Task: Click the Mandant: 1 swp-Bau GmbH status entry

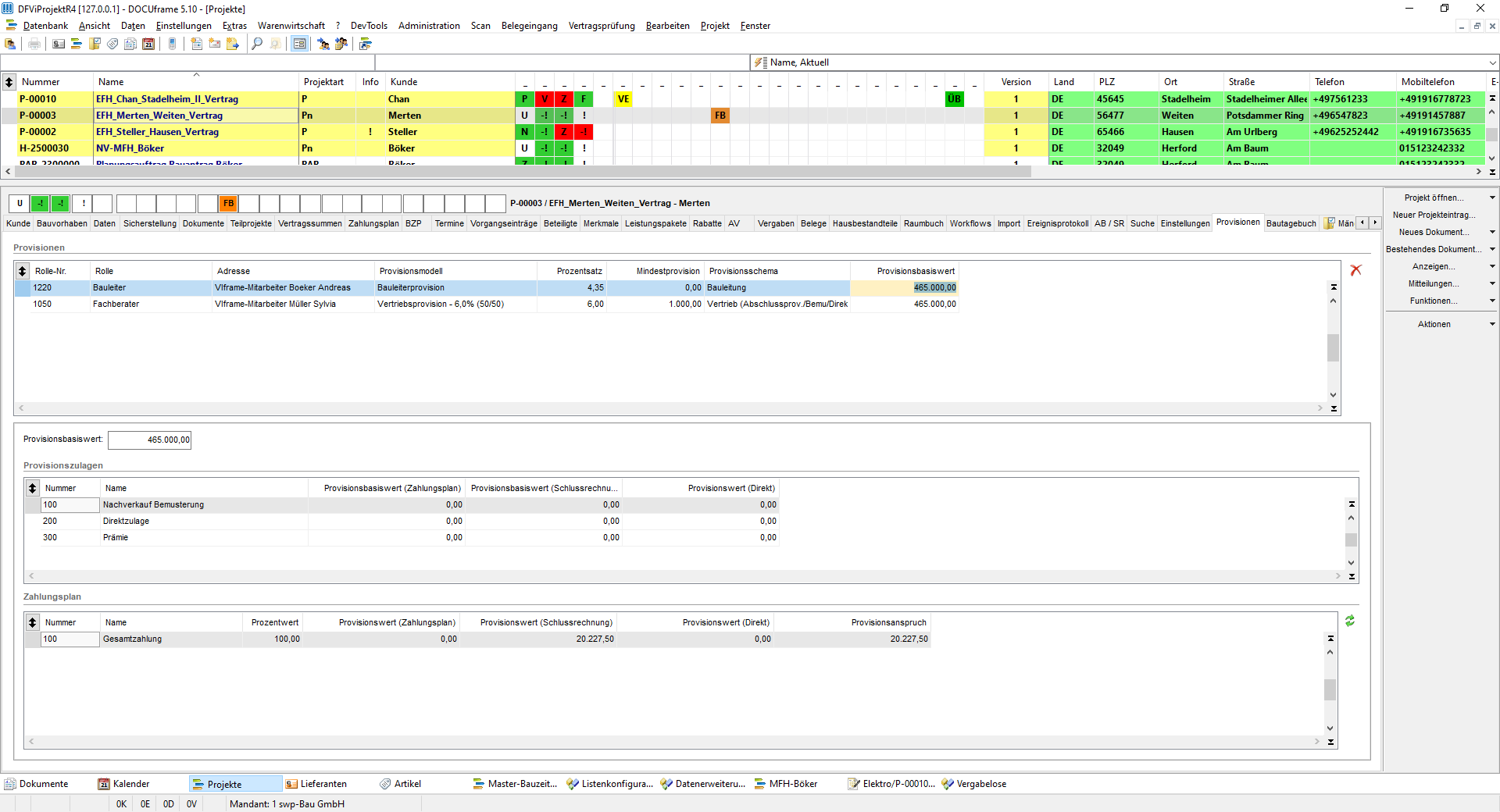Action: point(287,804)
